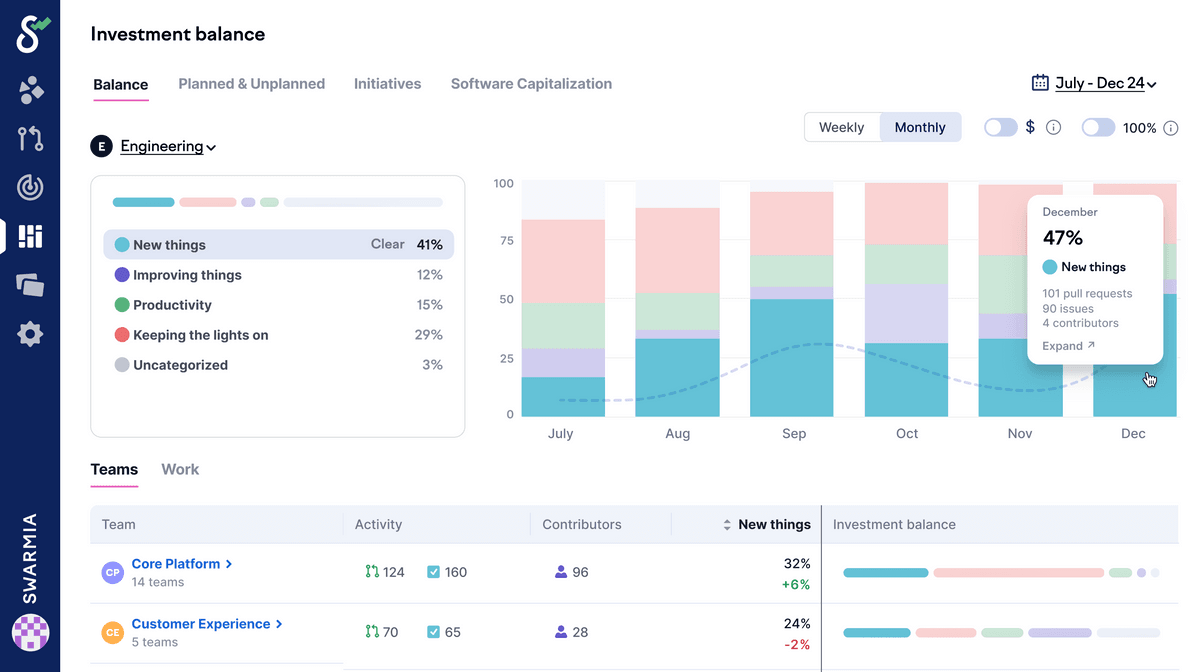Click the calendar icon beside date range

(1040, 83)
